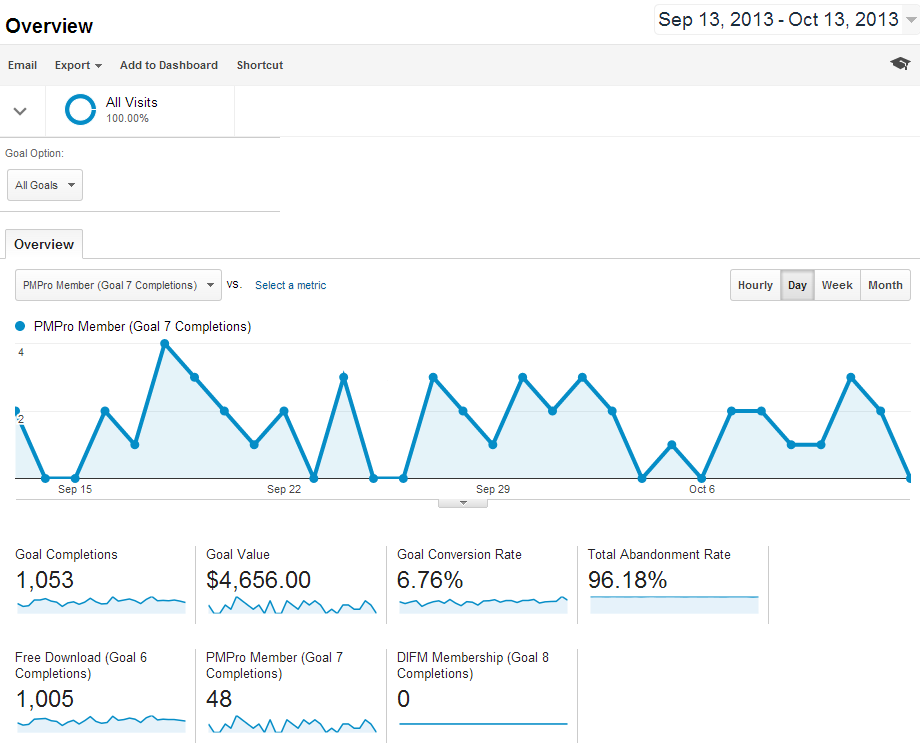Switch to the Overview tab
This screenshot has height=749, width=920.
(44, 244)
